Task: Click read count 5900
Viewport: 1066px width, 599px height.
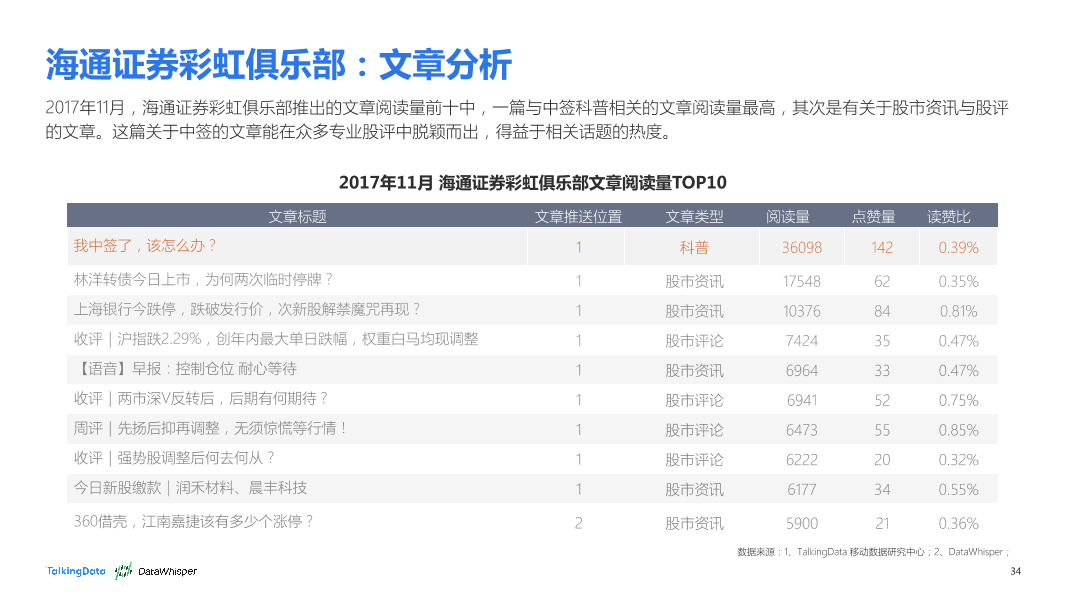Action: click(802, 524)
